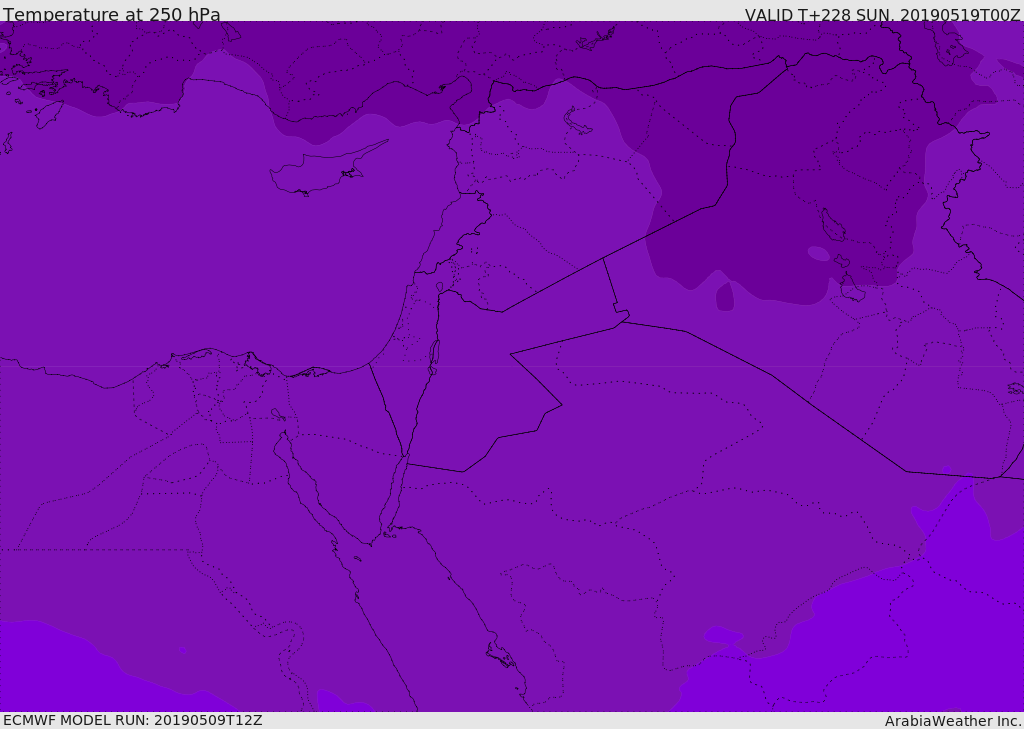Click the Saudi–Iraq neutral zone border corner

pyautogui.click(x=620, y=316)
